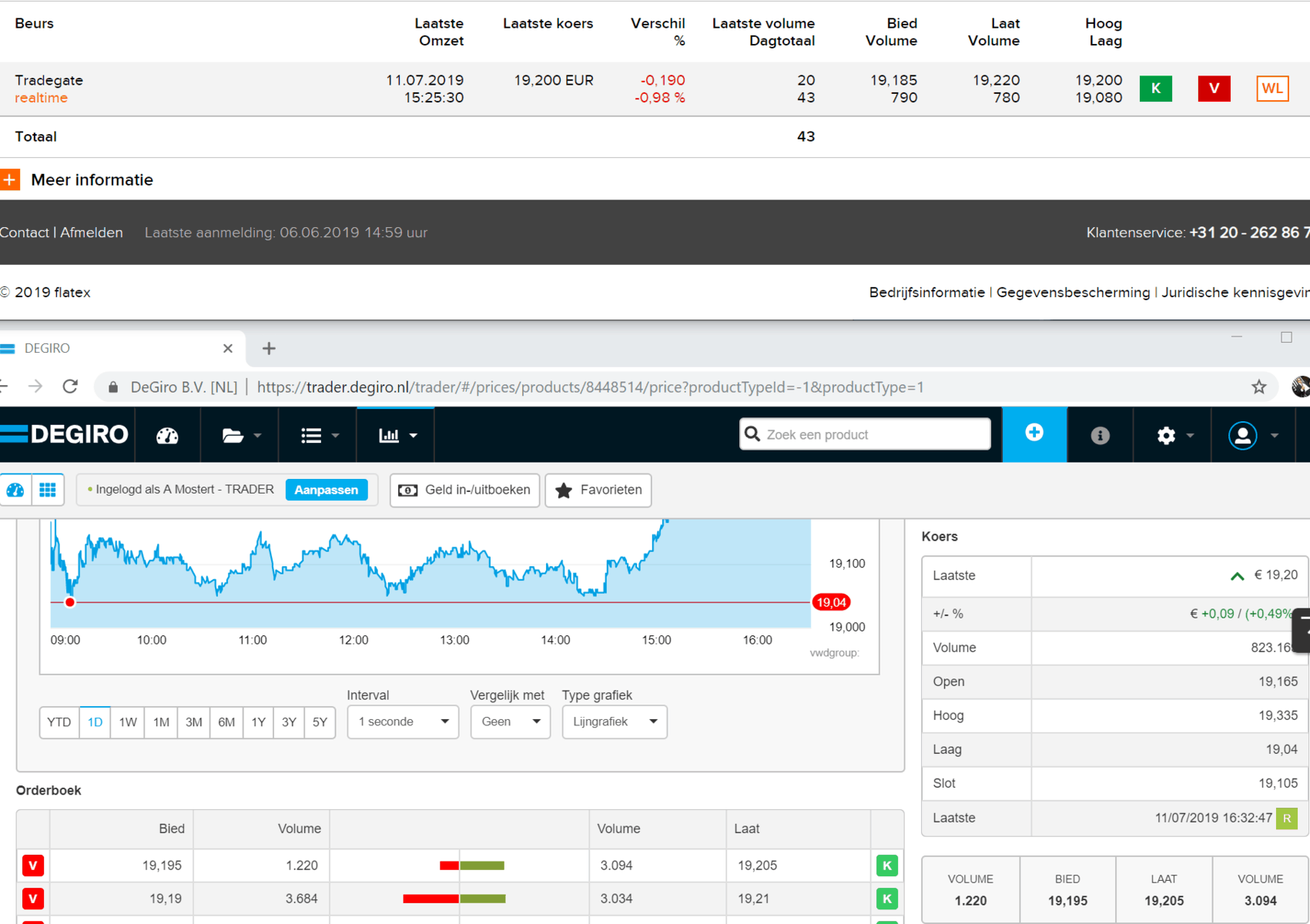Viewport: 1310px width, 924px height.
Task: Click the Hoog value 19,335
Action: pyautogui.click(x=1278, y=715)
